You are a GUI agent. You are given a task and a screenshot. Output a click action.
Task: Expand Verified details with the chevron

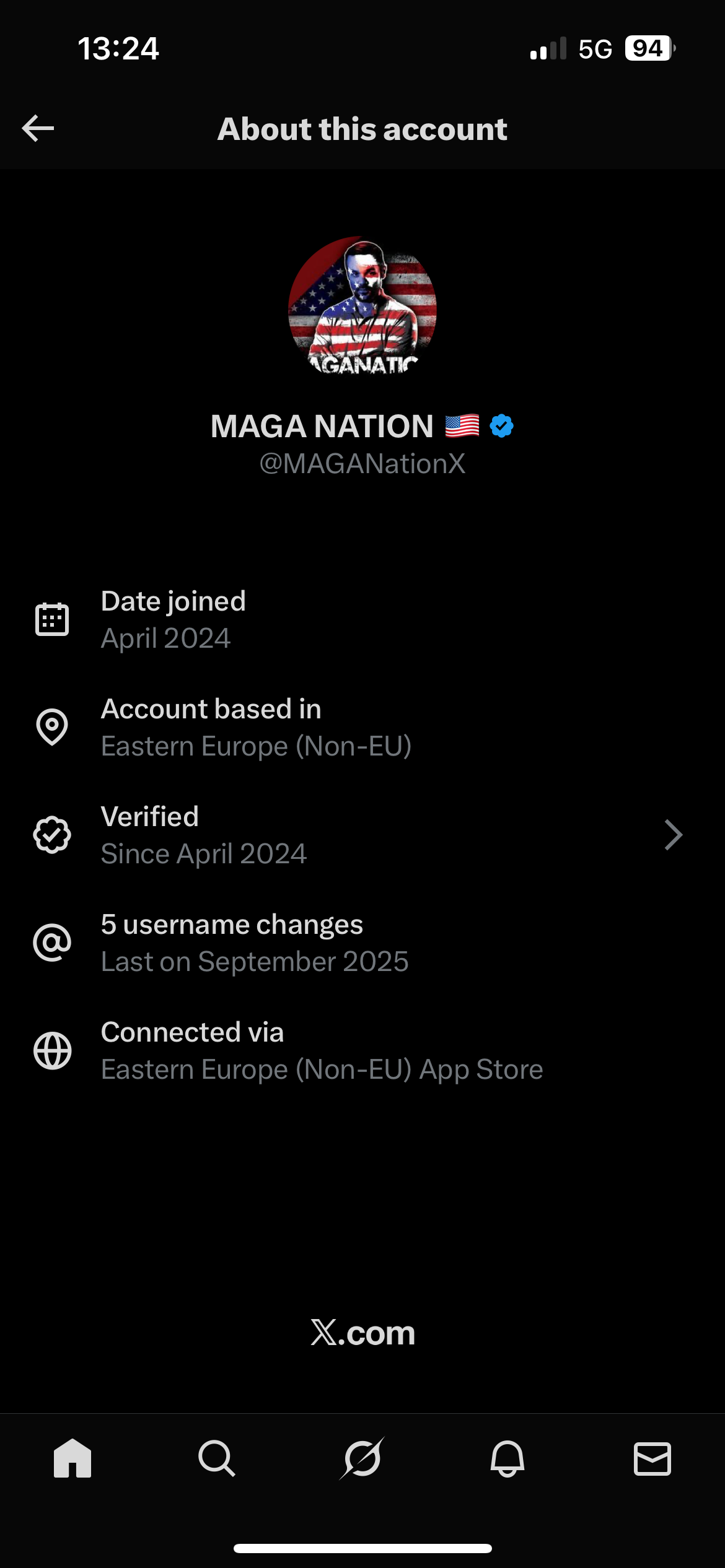pyautogui.click(x=674, y=835)
